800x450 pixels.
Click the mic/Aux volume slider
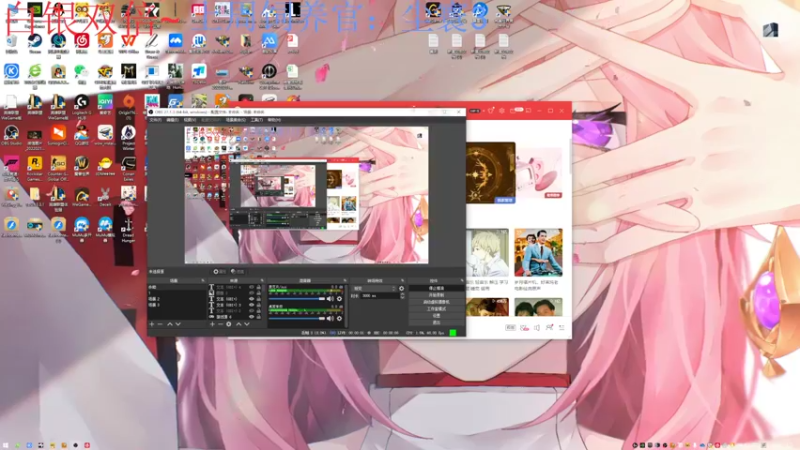[297, 299]
